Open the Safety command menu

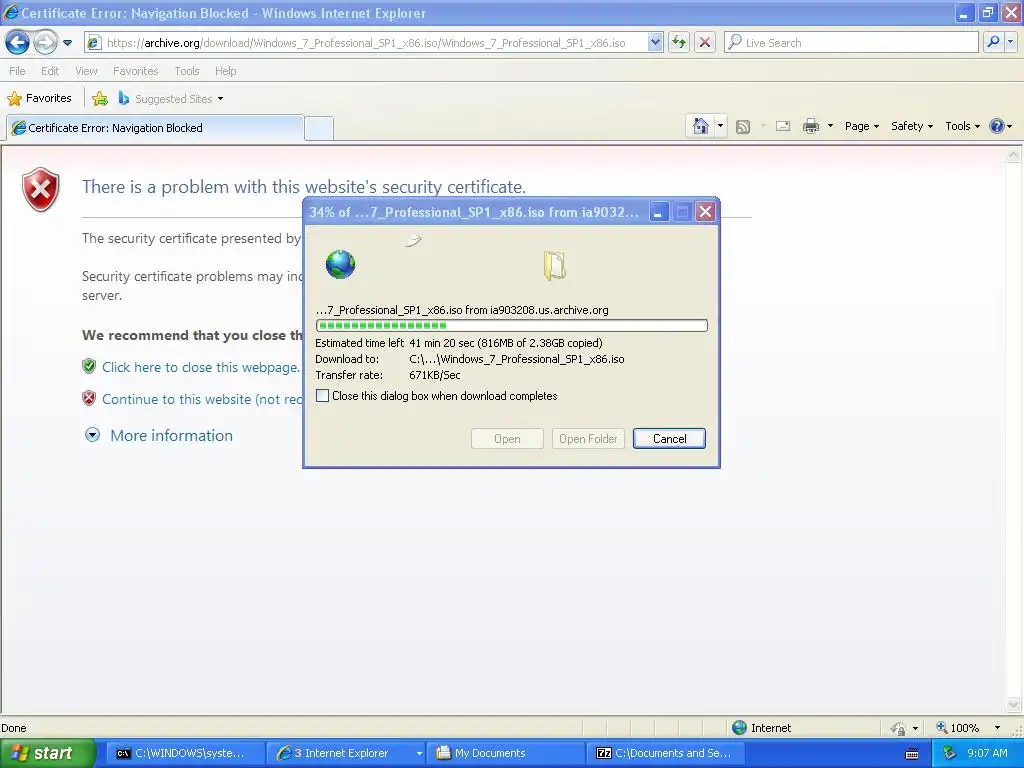(912, 126)
